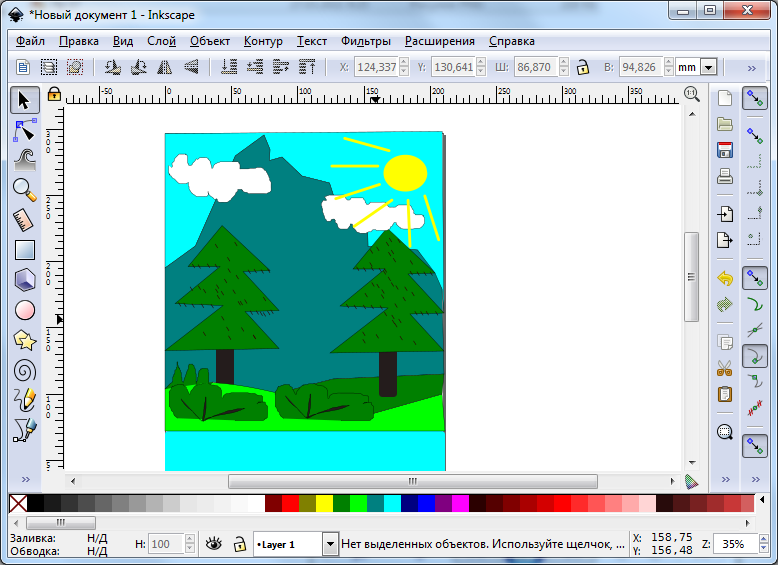Lower selection one step
Screen dimensions: 778x565
pos(255,67)
